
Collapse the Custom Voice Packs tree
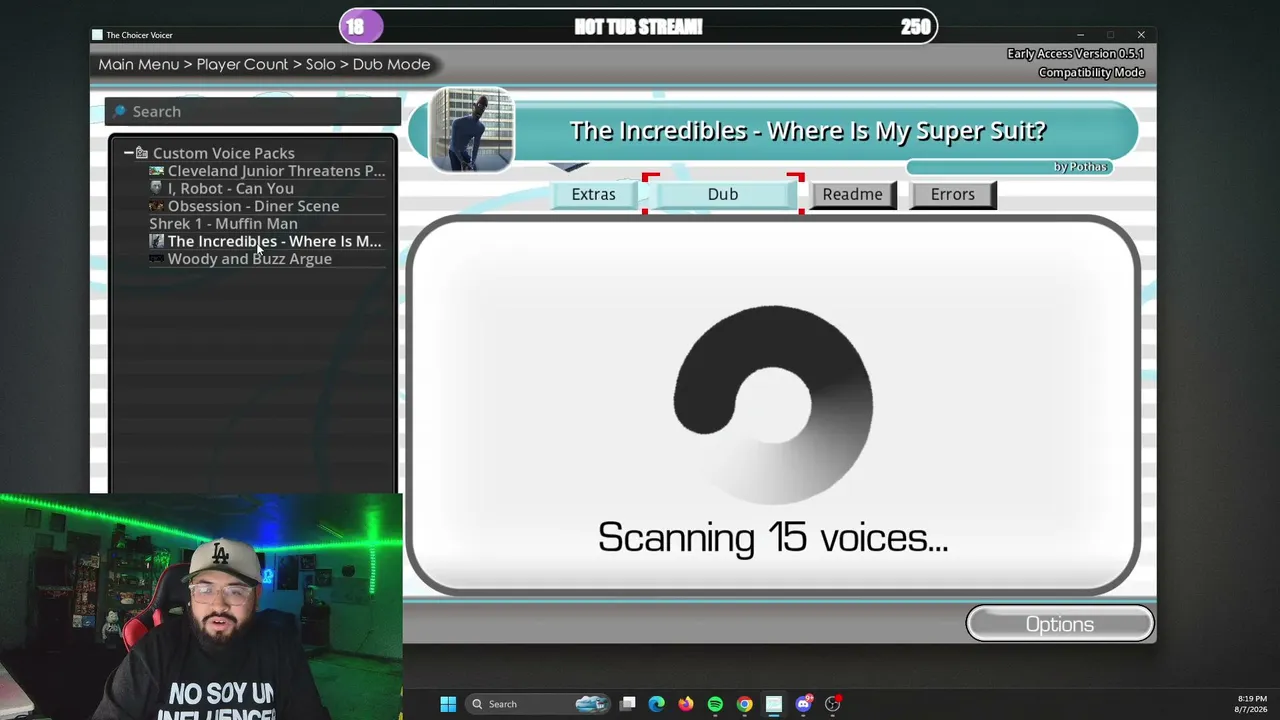[x=128, y=153]
